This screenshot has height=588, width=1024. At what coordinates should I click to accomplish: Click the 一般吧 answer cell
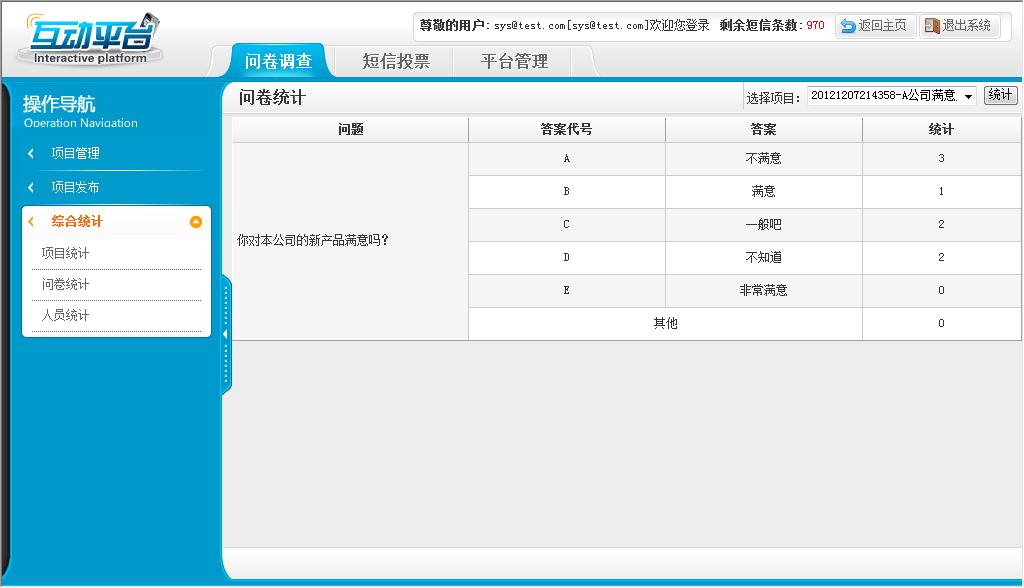click(763, 225)
